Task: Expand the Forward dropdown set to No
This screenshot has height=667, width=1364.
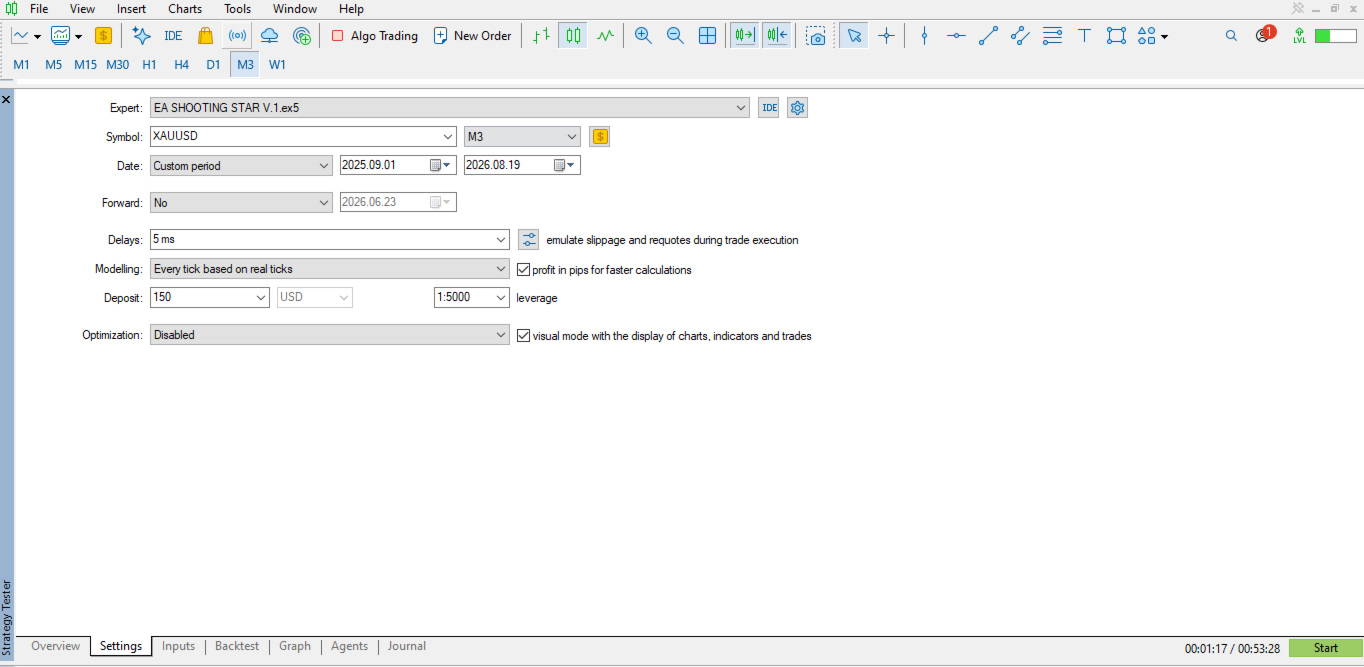Action: click(324, 203)
